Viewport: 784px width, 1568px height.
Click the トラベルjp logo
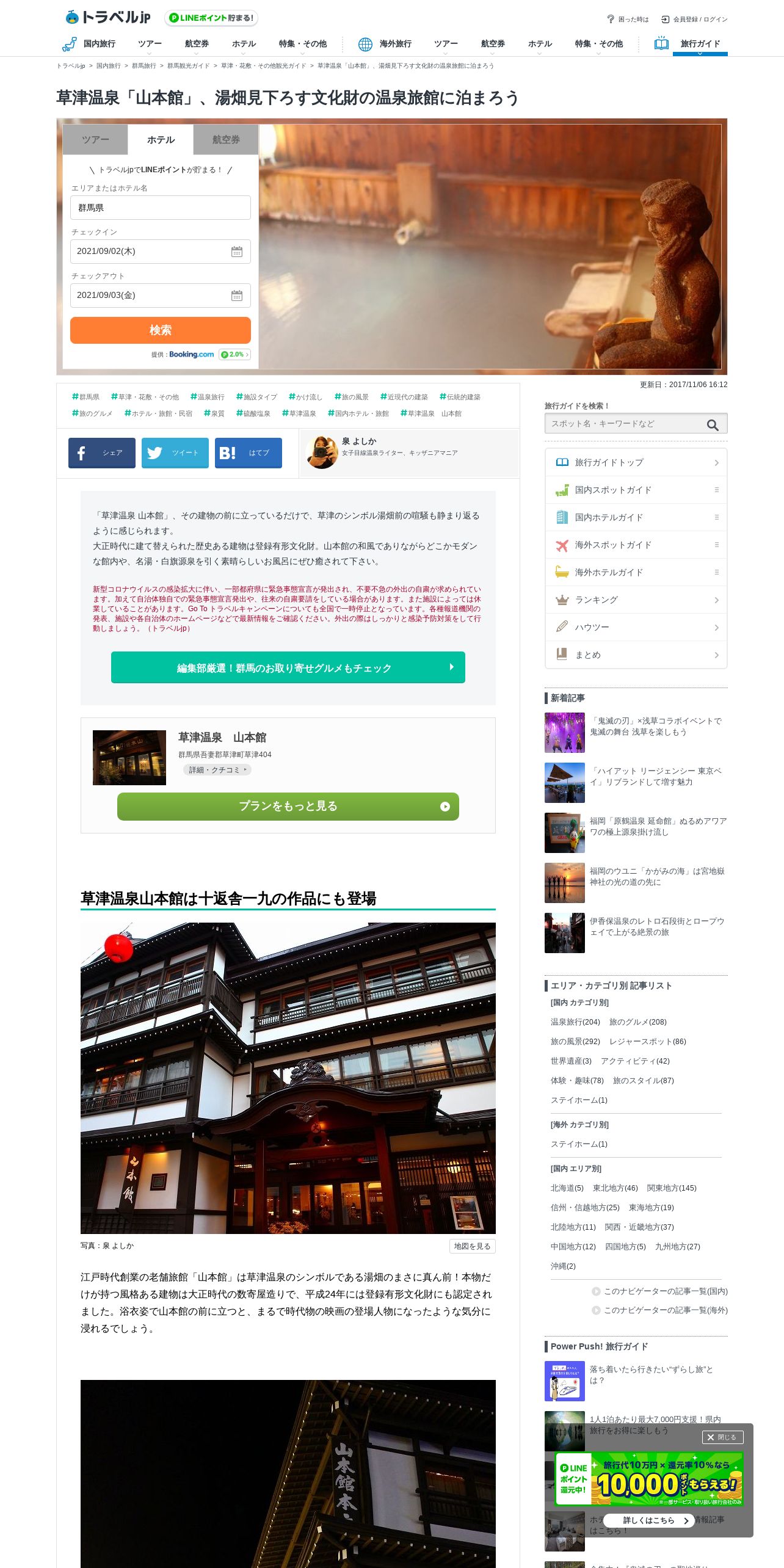pyautogui.click(x=108, y=18)
